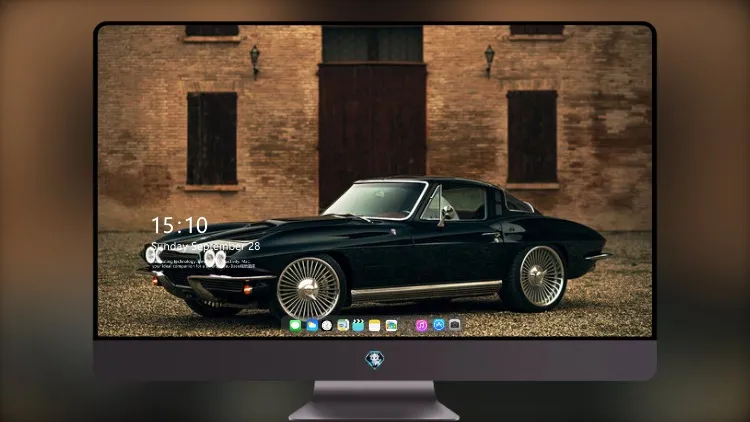Open the yellow Notes app in the dock
The image size is (750, 422).
click(375, 325)
